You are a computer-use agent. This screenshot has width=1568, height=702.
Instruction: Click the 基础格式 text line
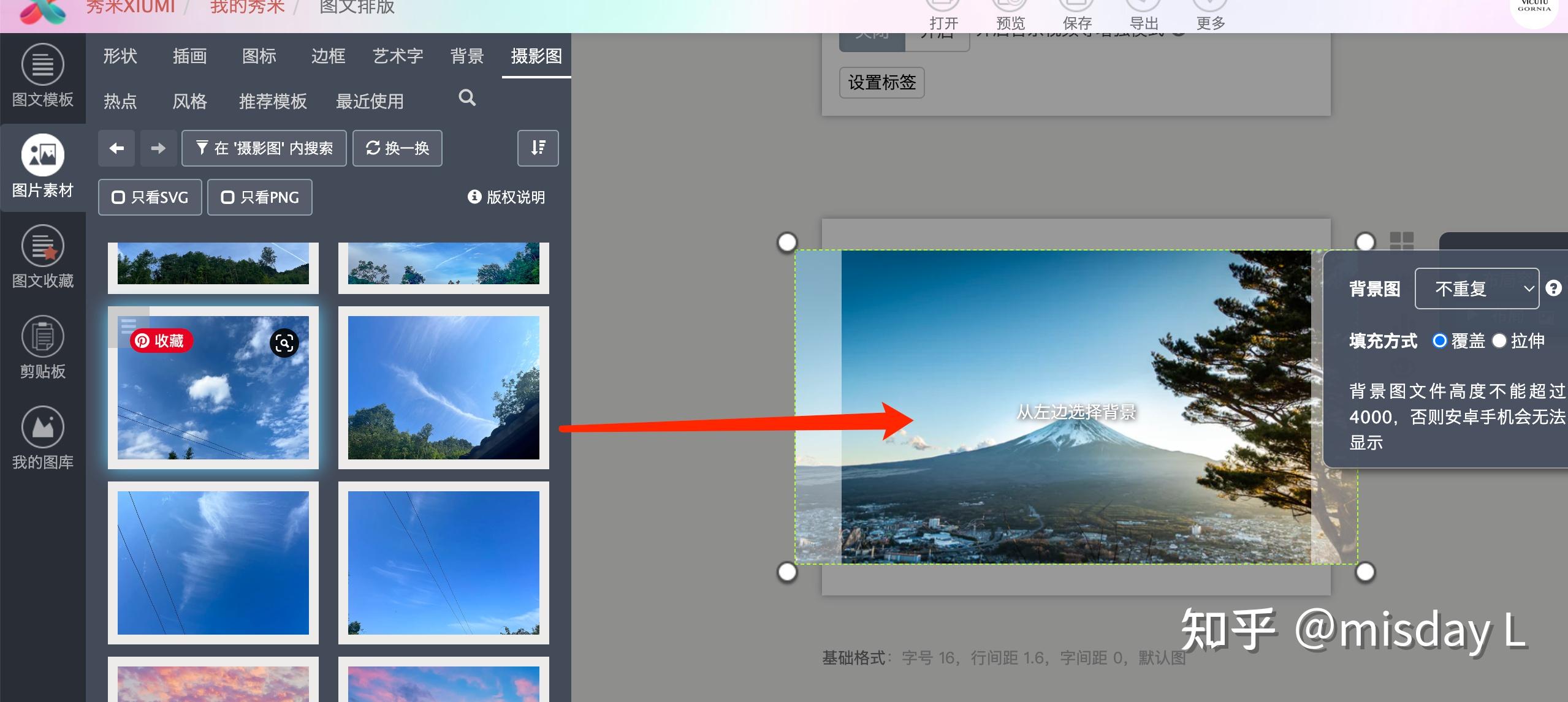tap(1004, 658)
